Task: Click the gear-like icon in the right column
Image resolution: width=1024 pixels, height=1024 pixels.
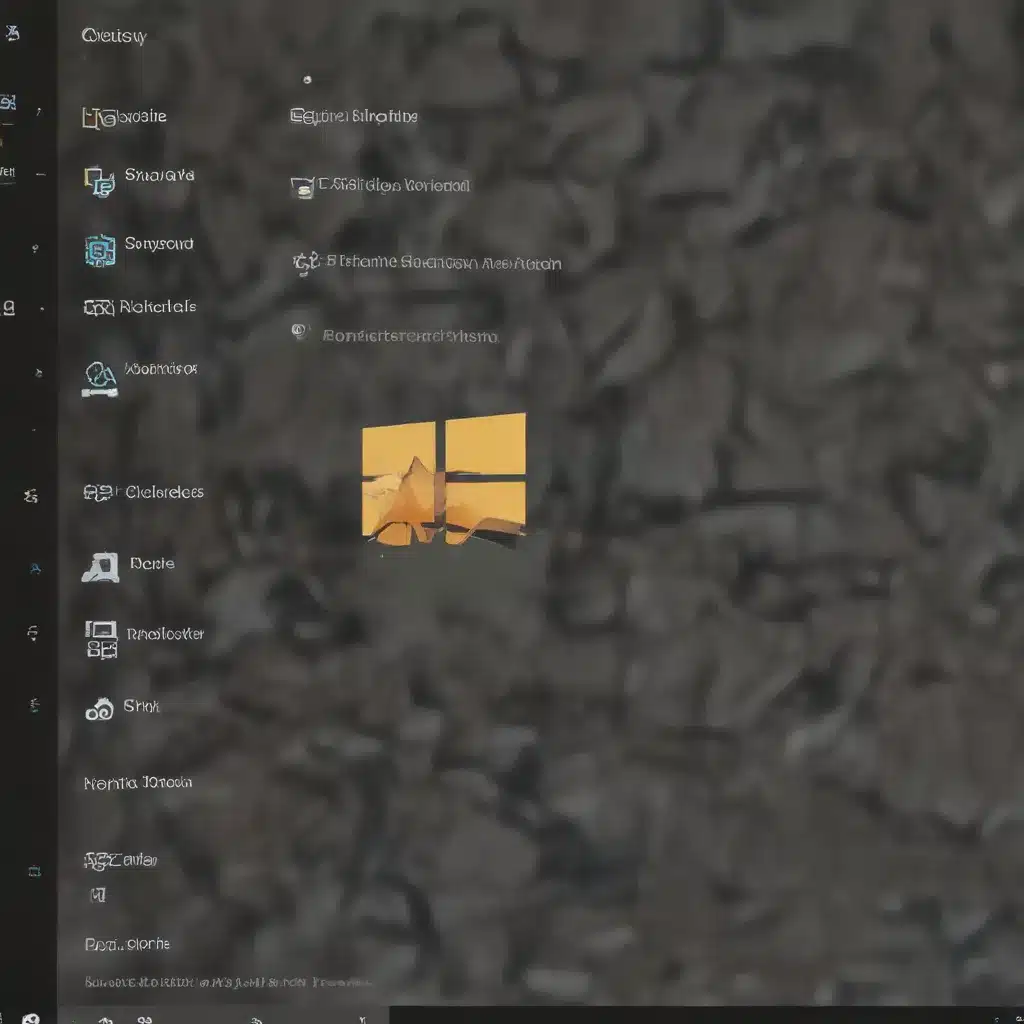Action: 305,263
